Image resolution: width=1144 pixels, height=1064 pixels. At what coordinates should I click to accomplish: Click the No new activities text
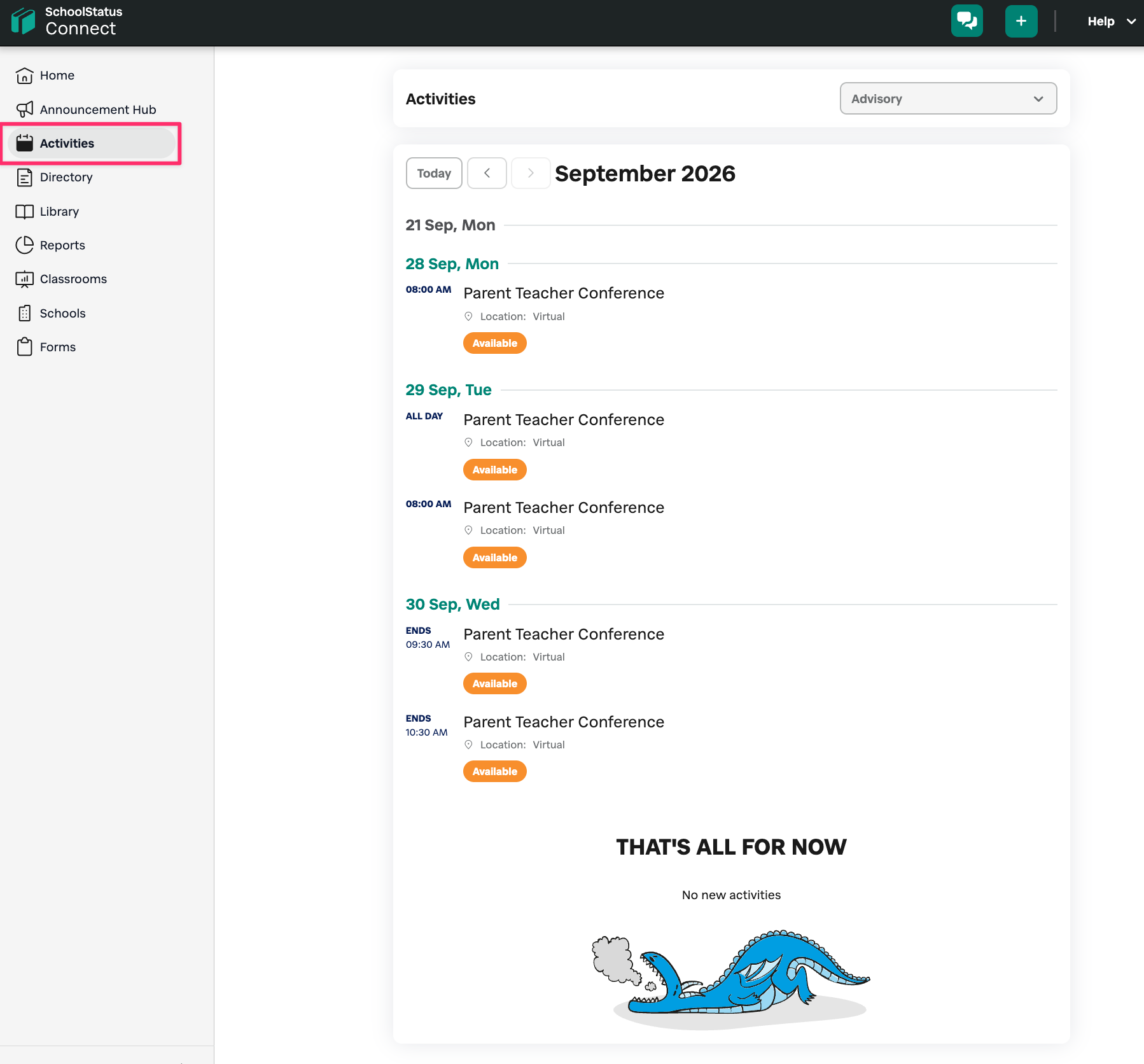point(731,895)
